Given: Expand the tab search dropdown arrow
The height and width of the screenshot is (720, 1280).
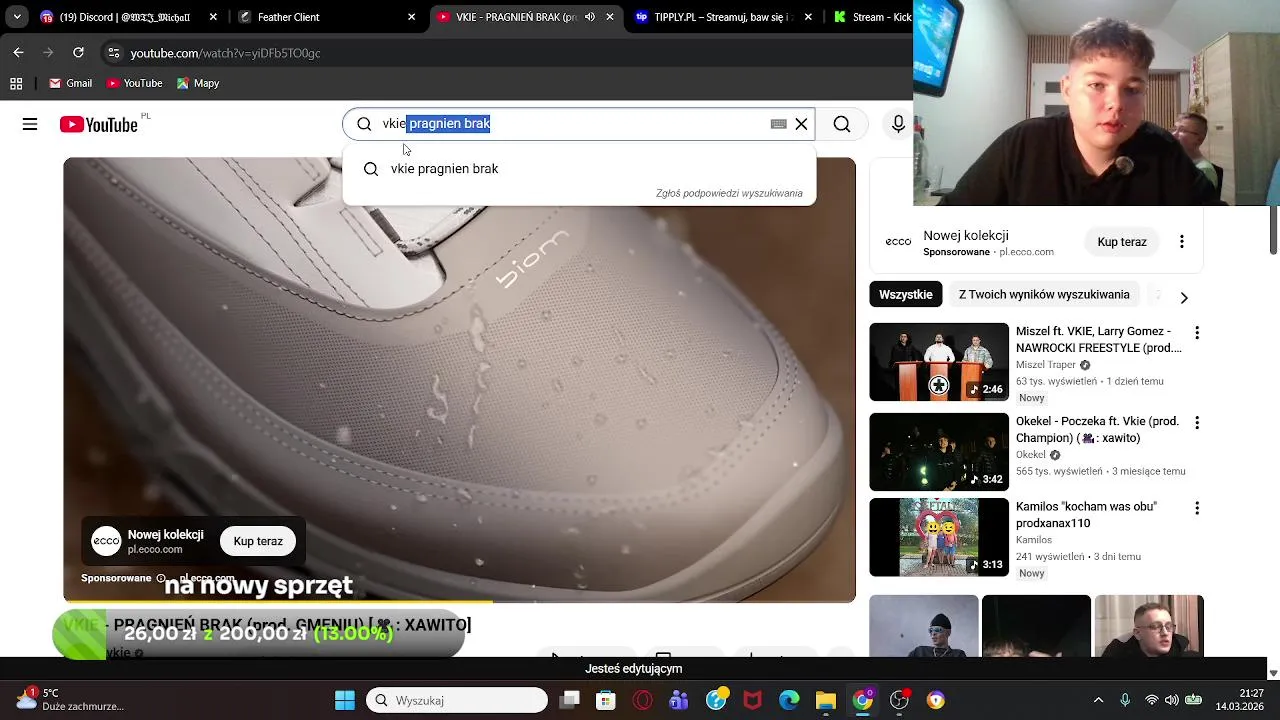Looking at the screenshot, I should (16, 17).
